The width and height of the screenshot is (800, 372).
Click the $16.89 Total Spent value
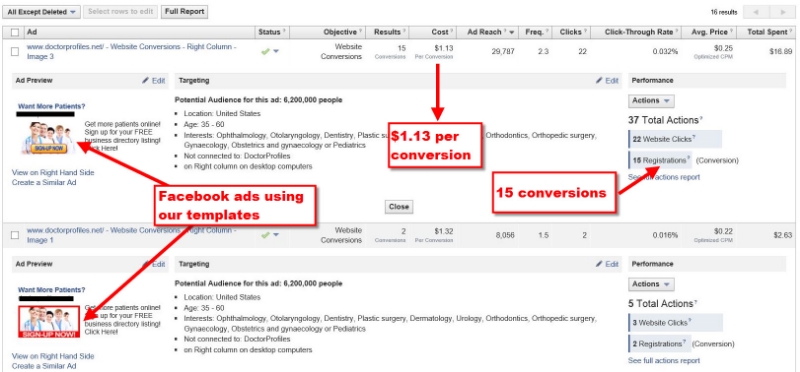point(781,52)
